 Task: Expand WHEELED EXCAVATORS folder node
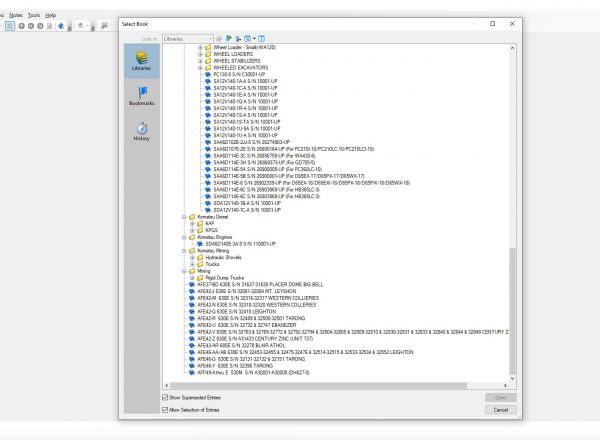(200, 68)
